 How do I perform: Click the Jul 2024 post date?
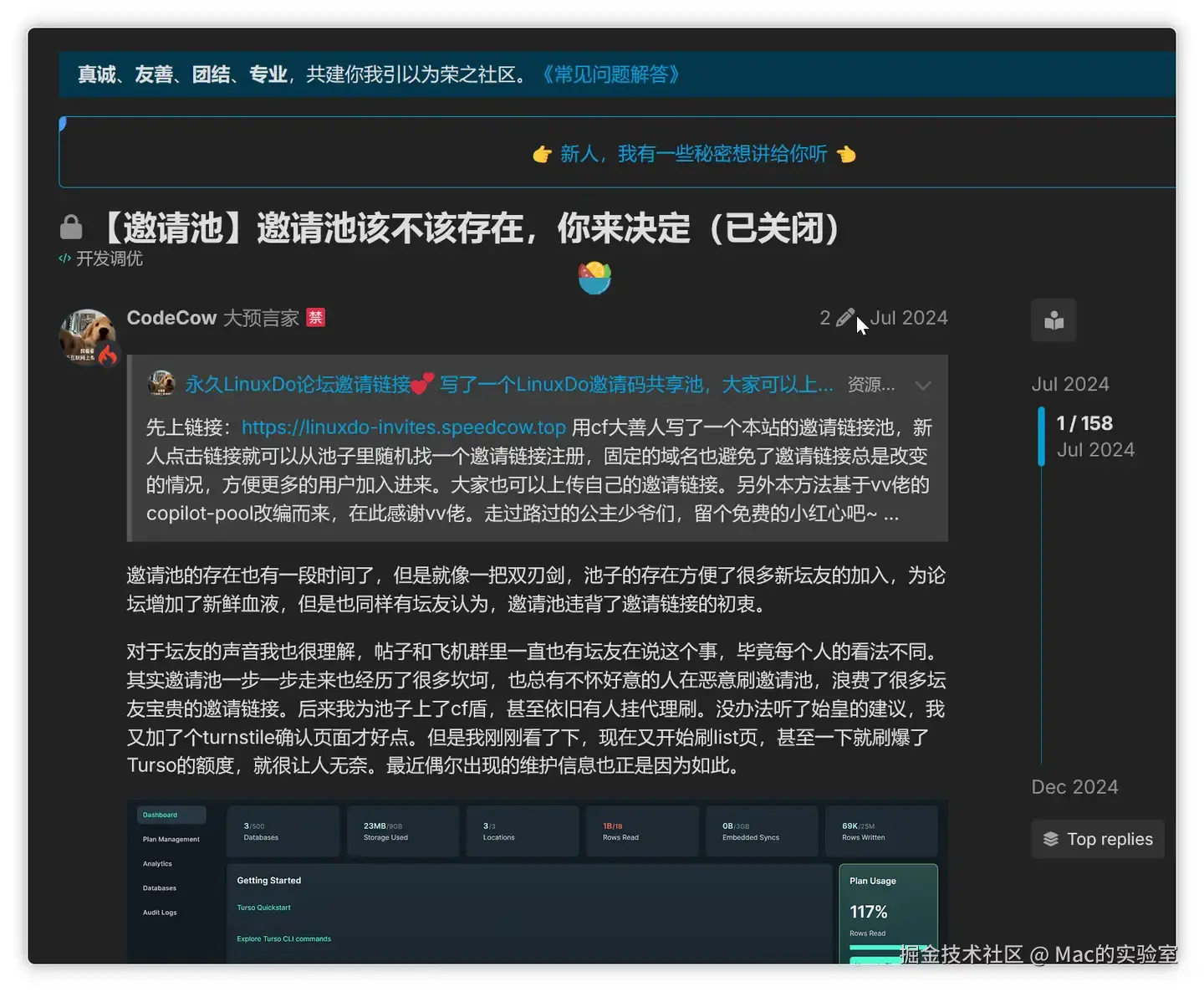(909, 318)
